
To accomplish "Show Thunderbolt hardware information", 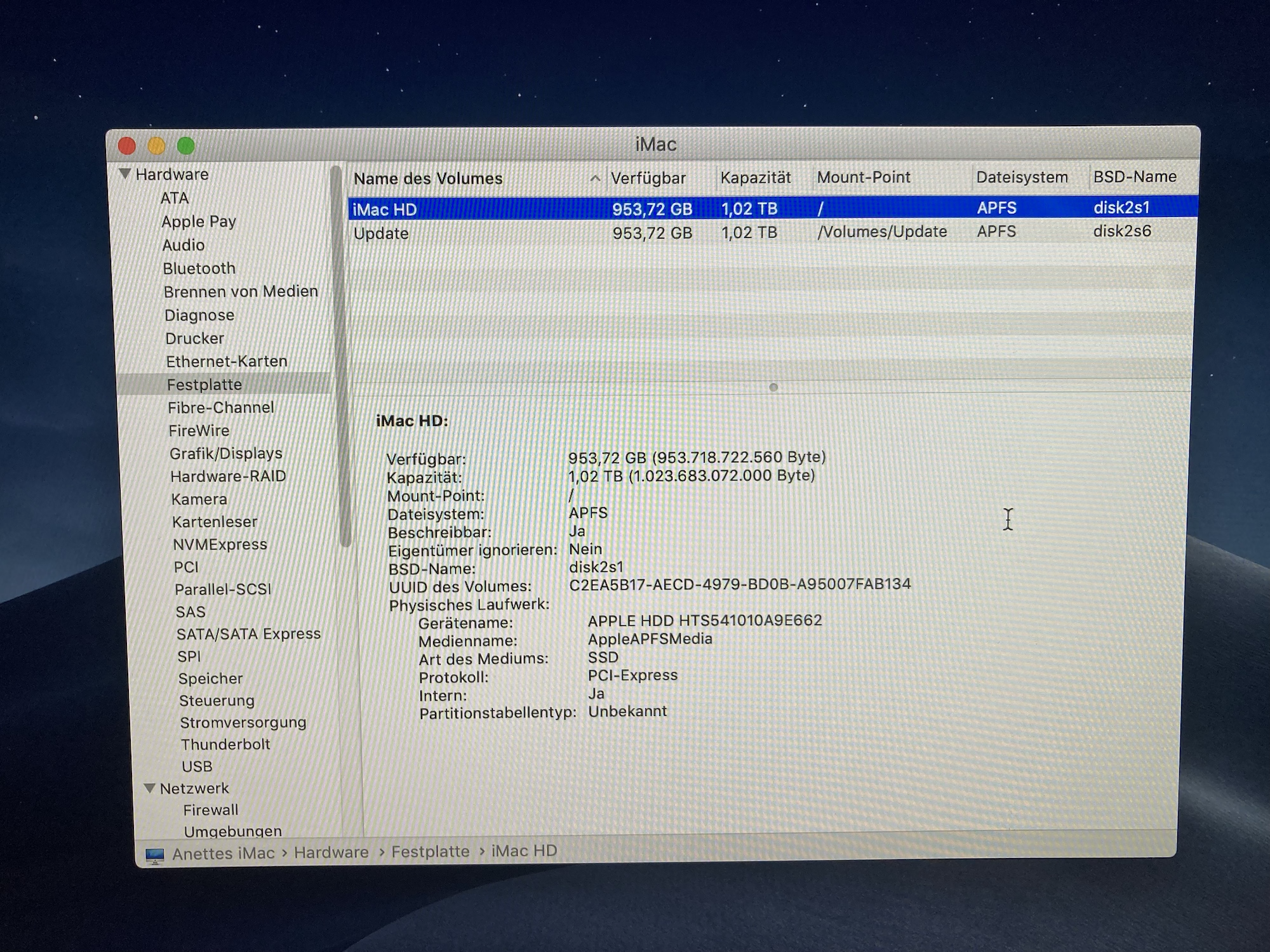I will pyautogui.click(x=225, y=744).
